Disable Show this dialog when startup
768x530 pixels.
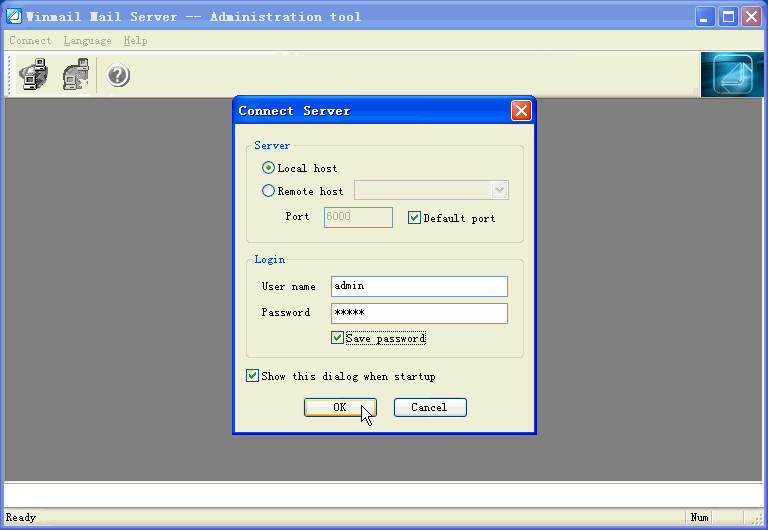click(x=252, y=376)
